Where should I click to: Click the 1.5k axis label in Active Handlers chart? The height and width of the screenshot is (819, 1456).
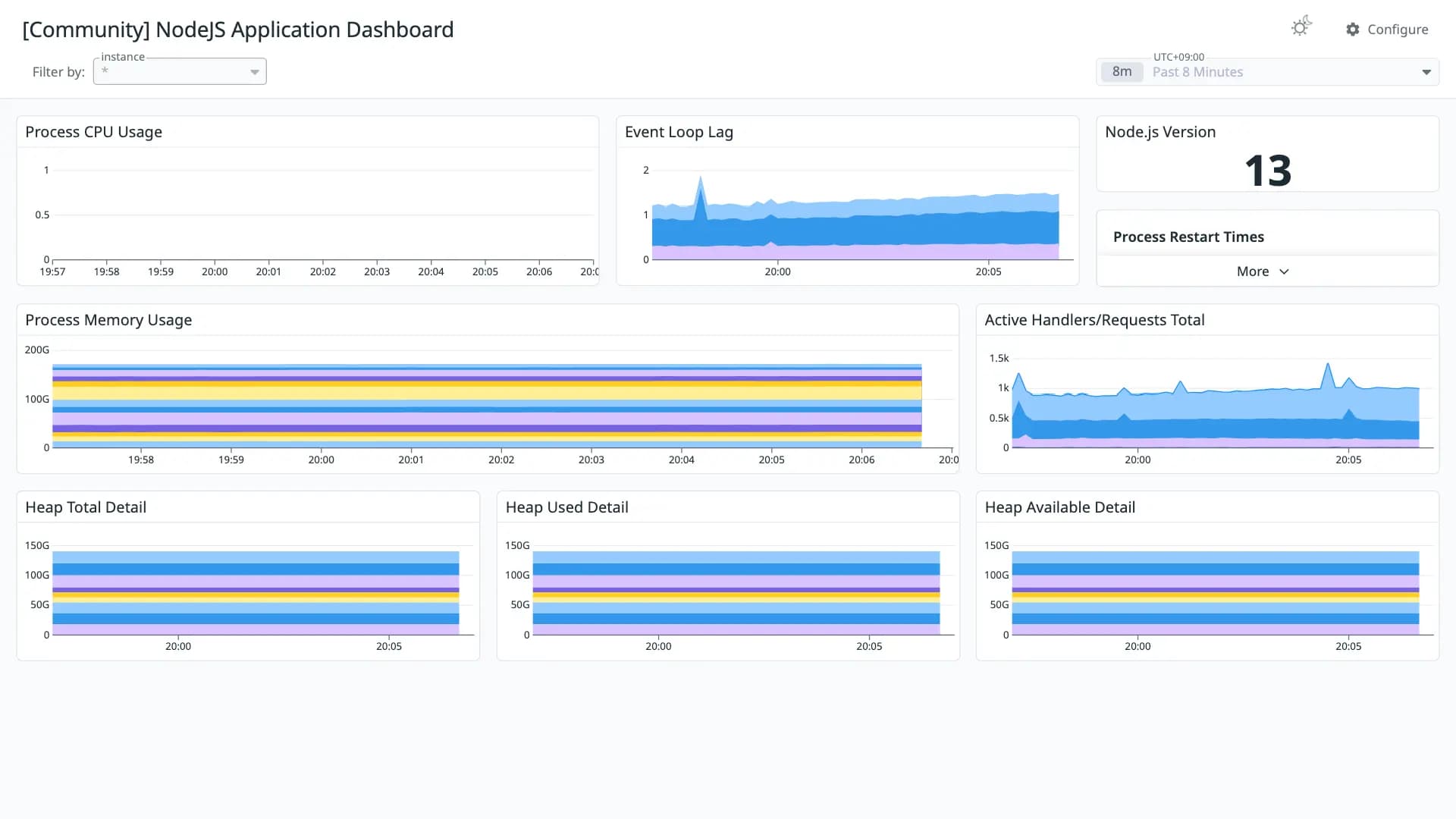(999, 358)
